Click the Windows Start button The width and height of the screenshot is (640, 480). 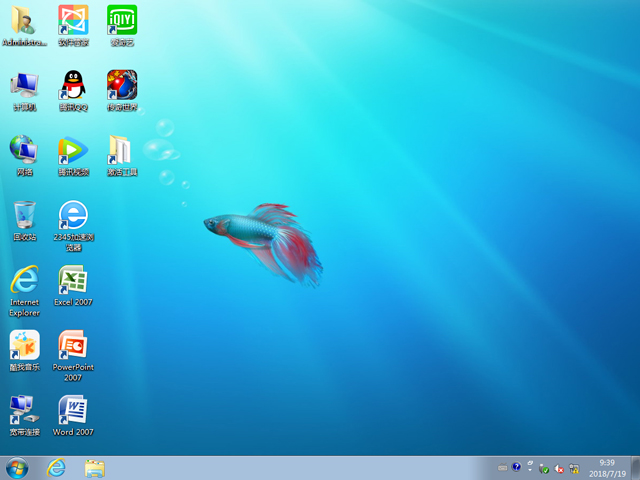point(17,467)
